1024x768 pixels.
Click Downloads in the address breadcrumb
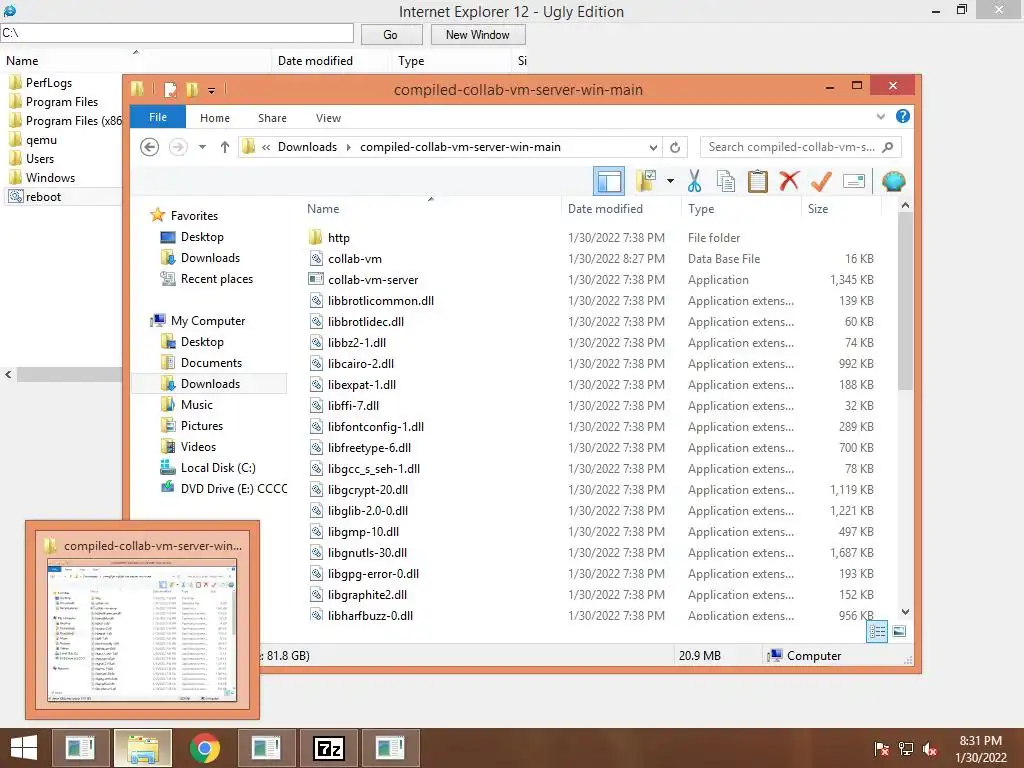click(307, 147)
